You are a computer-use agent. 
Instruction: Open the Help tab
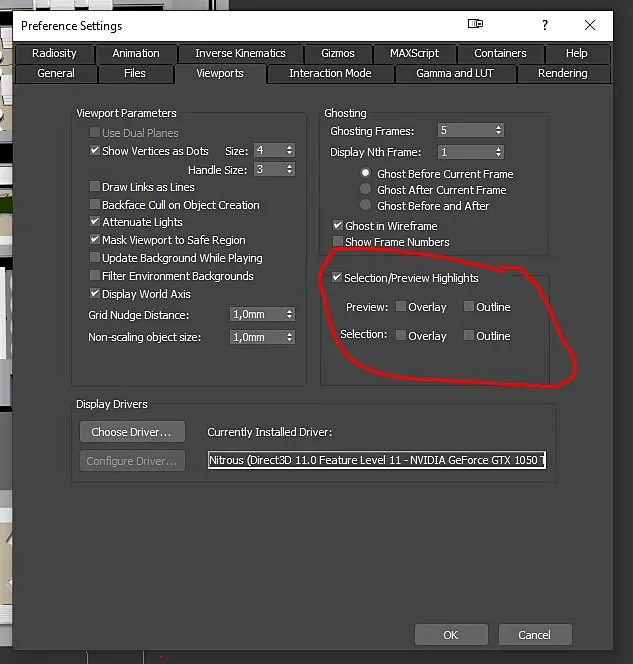click(577, 53)
